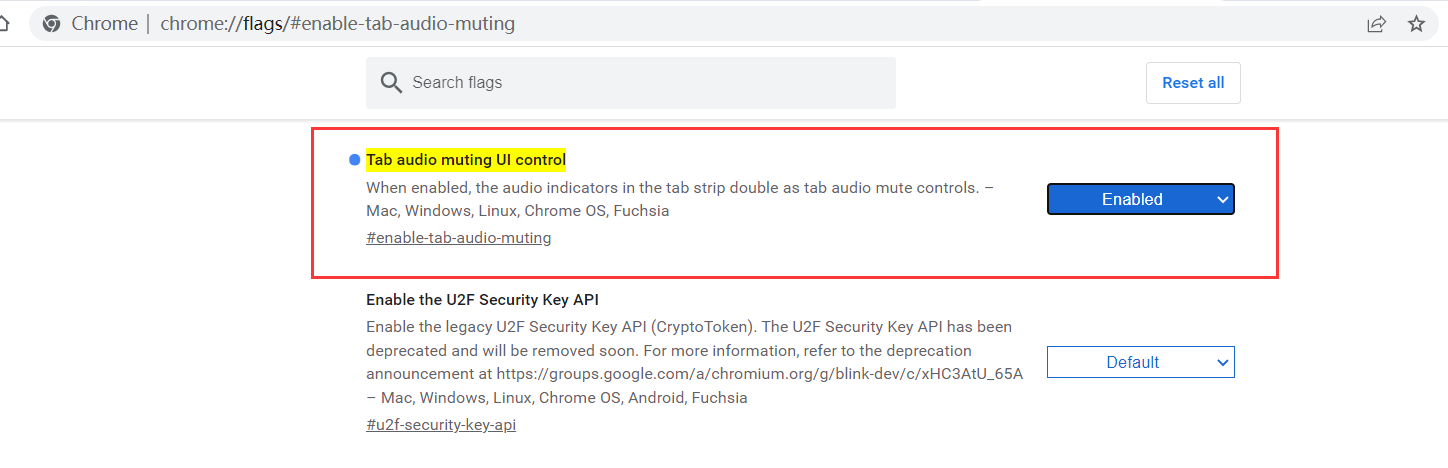1448x468 pixels.
Task: Click the tab audio muting description text
Action: tap(670, 188)
